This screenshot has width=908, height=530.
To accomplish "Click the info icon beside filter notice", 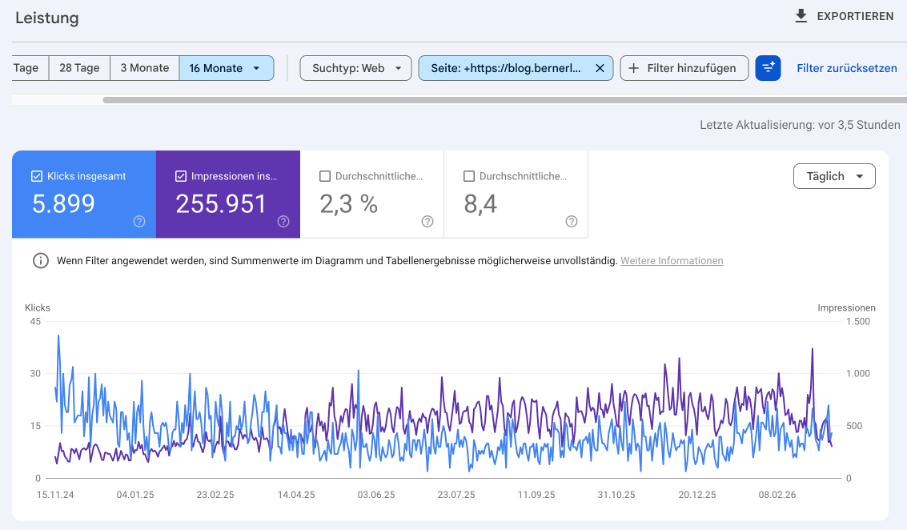I will point(40,261).
